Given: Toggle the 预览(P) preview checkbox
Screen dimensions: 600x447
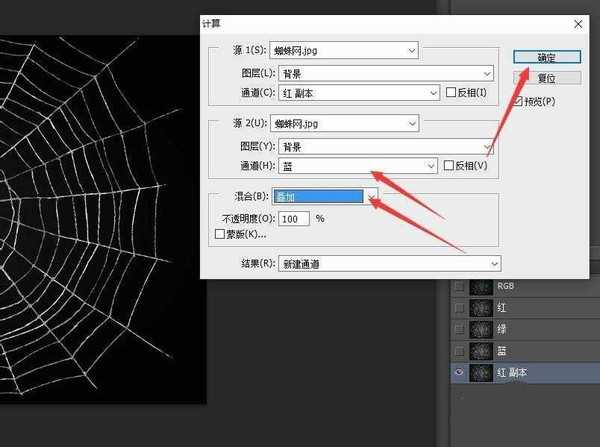Looking at the screenshot, I should coord(518,101).
